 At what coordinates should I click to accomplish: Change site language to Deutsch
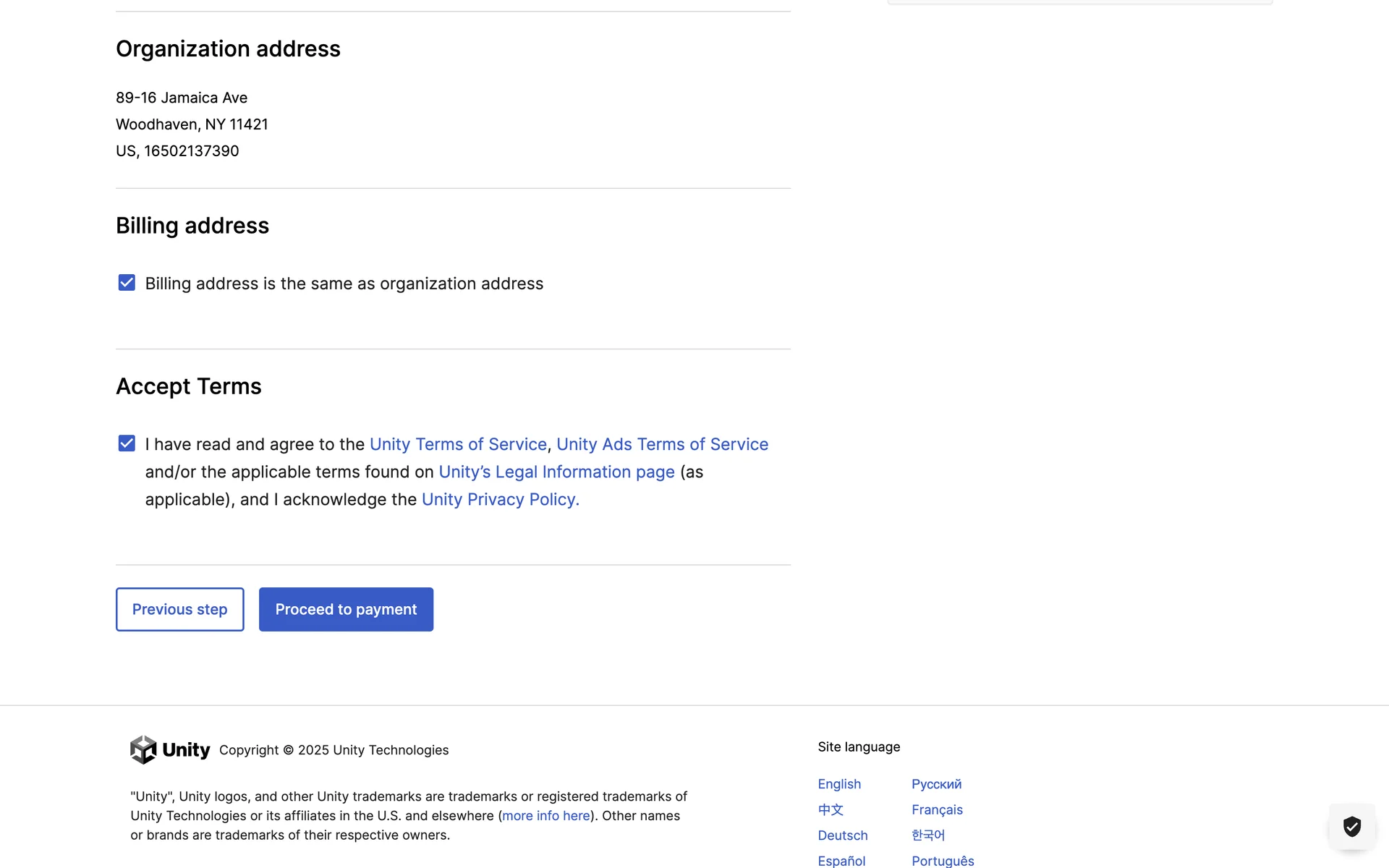[843, 835]
